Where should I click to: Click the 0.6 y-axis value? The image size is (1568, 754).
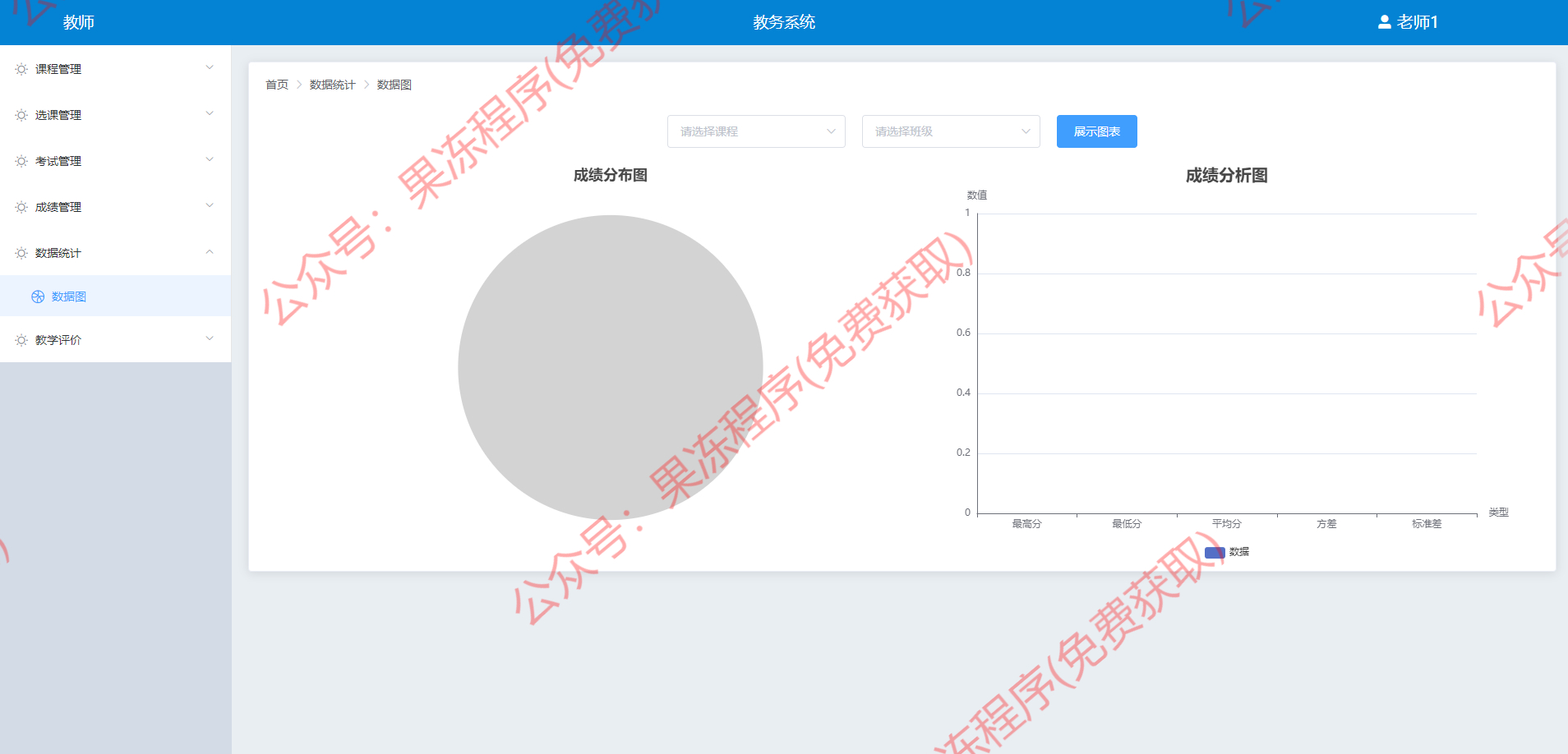click(x=963, y=333)
